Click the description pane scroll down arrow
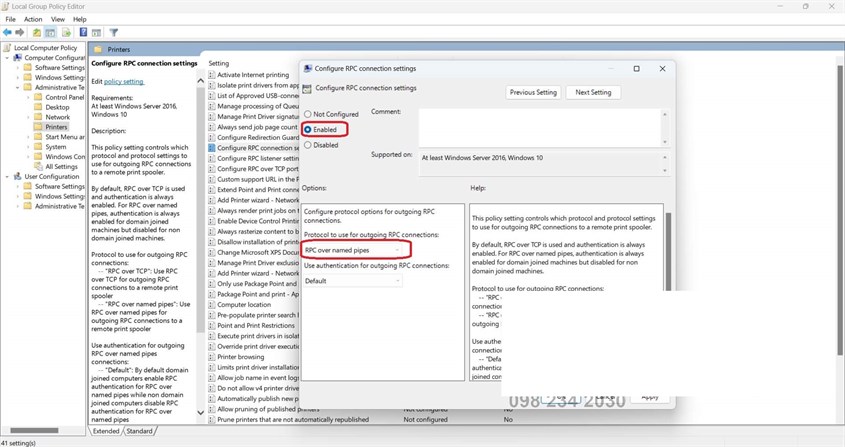The height and width of the screenshot is (447, 845). [x=200, y=413]
